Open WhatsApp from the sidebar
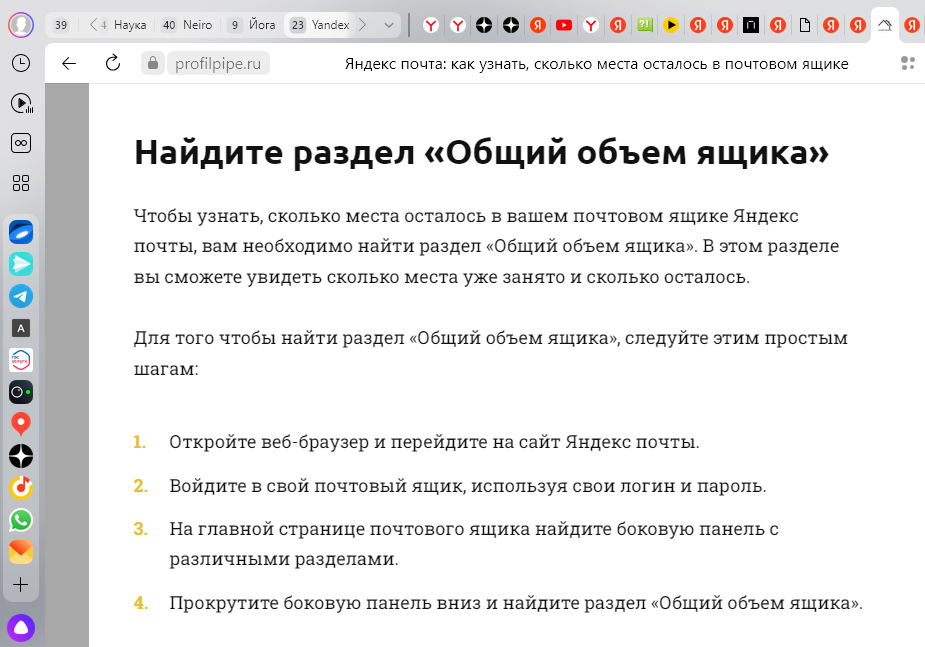This screenshot has width=925, height=647. 21,520
